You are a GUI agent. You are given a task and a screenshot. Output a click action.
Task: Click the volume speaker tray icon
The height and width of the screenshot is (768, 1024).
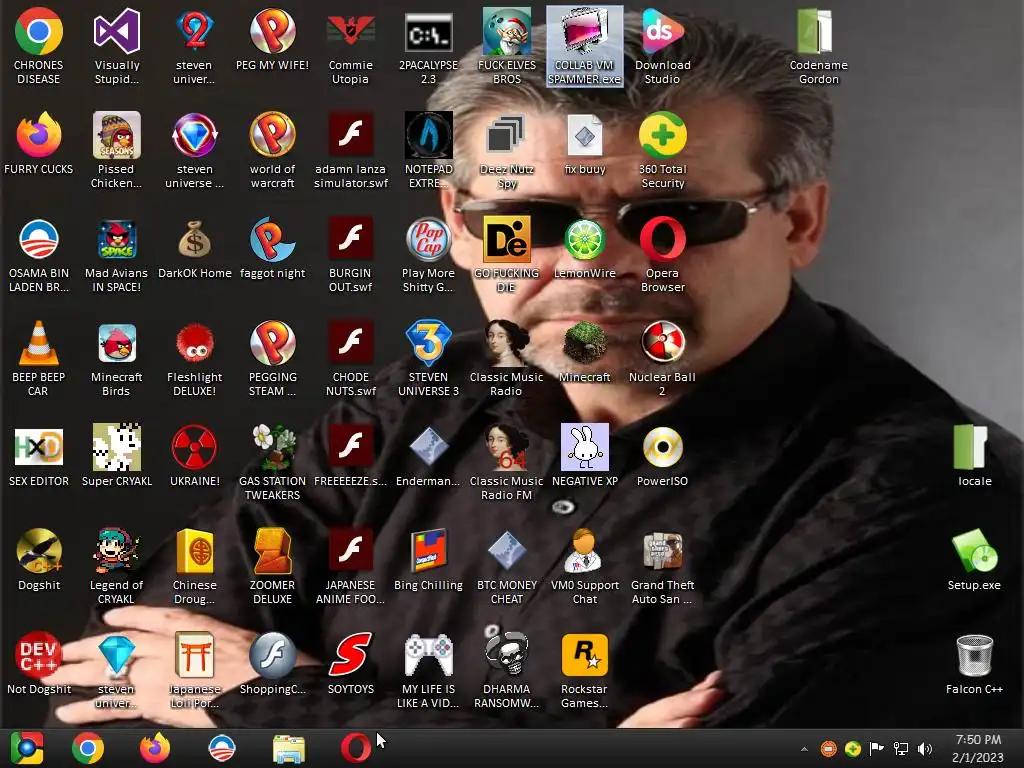click(924, 749)
